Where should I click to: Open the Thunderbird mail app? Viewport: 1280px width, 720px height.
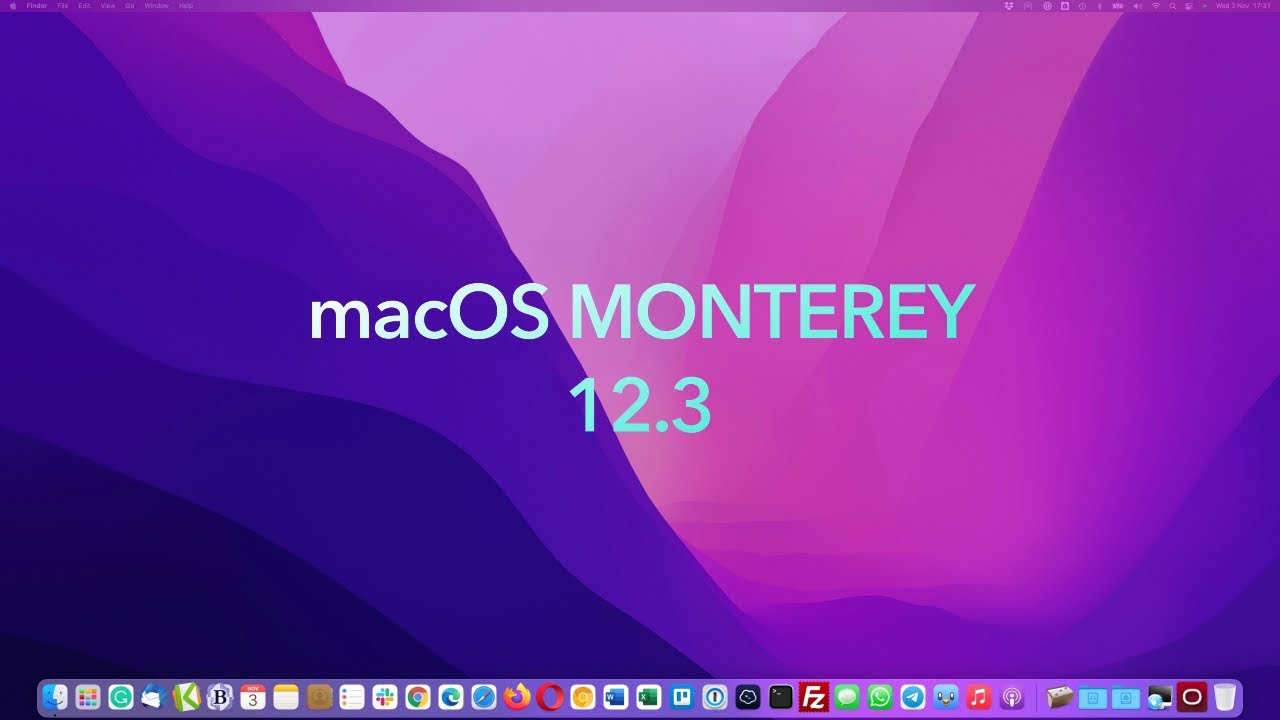[154, 697]
